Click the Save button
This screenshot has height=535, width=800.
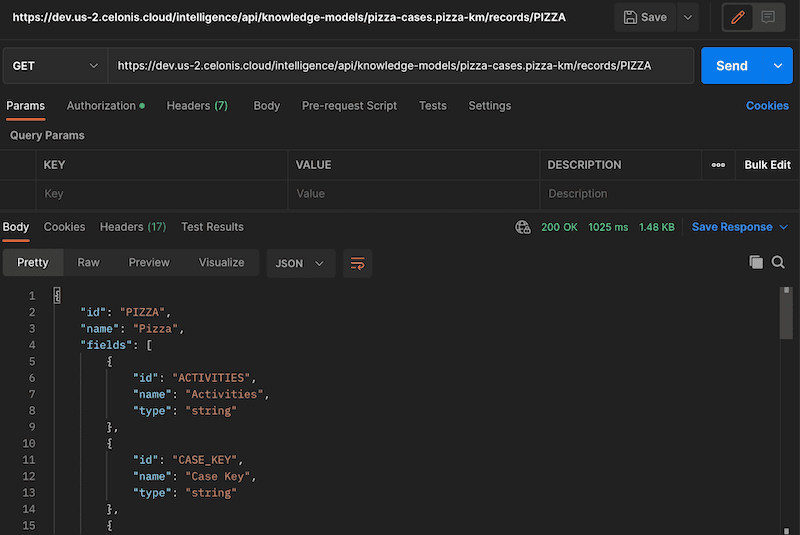(645, 17)
